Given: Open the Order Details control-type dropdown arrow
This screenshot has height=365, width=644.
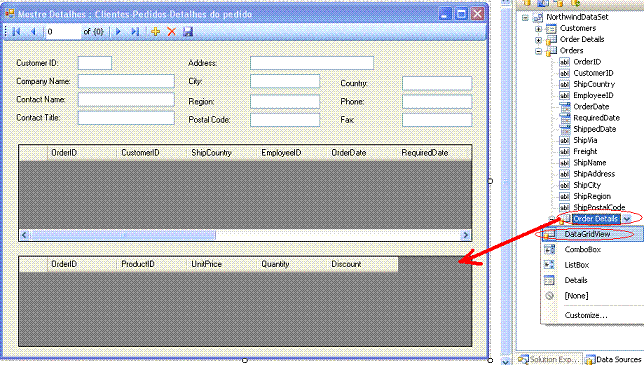Looking at the screenshot, I should click(627, 219).
